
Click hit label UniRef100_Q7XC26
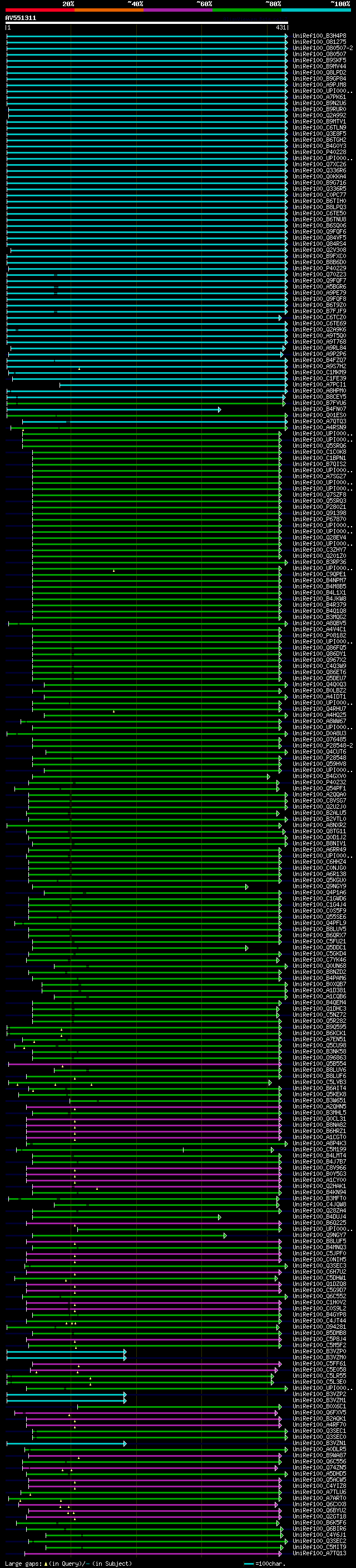[x=319, y=164]
